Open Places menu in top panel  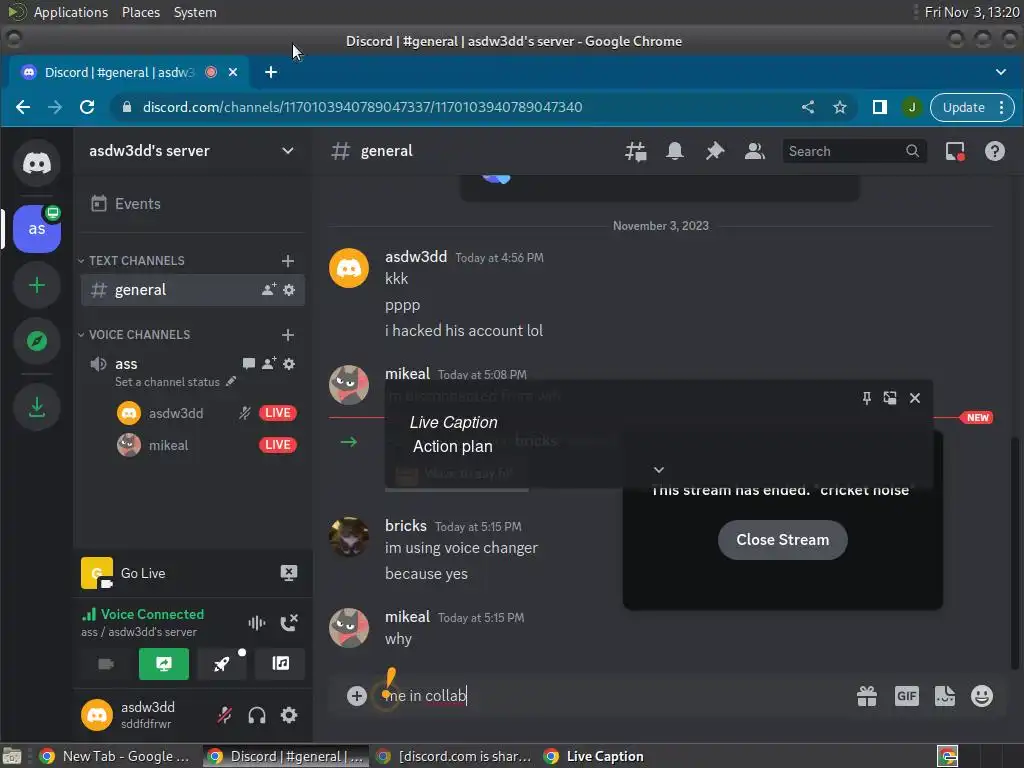click(x=140, y=12)
